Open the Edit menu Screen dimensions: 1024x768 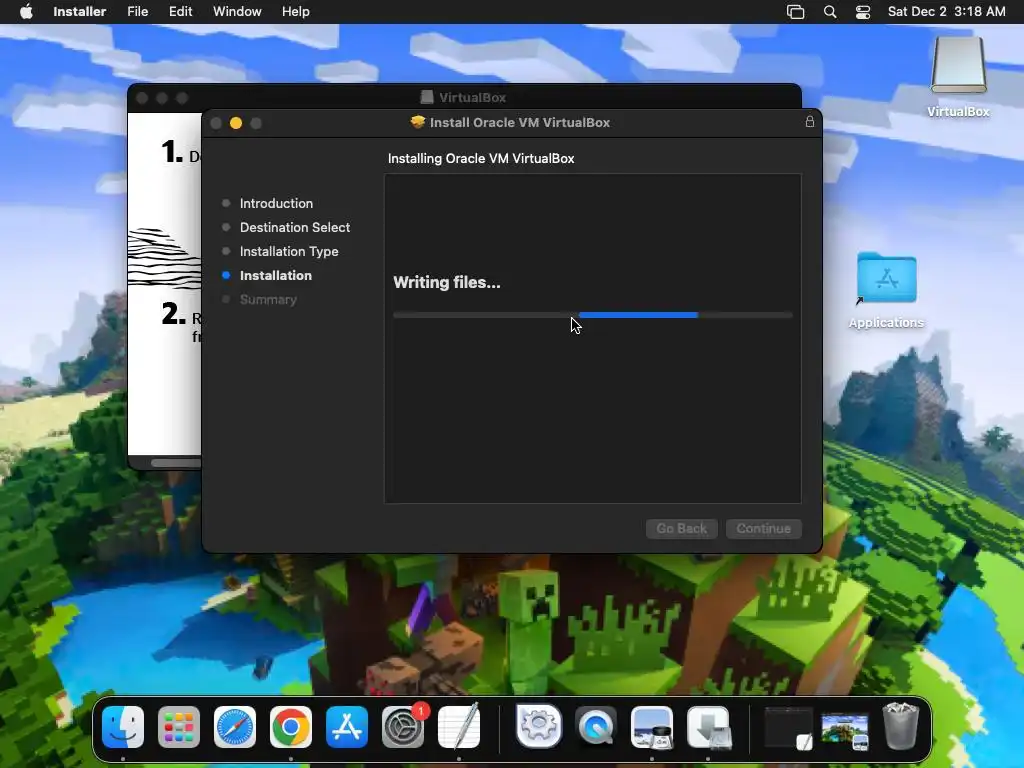(180, 11)
